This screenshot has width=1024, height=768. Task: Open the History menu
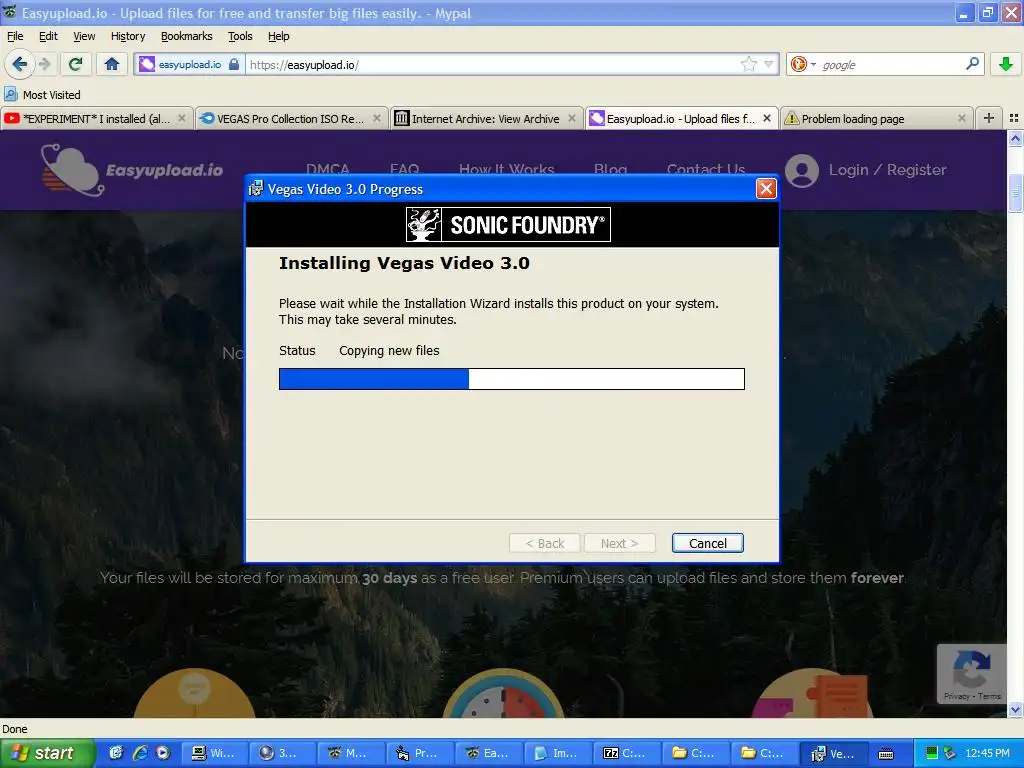point(128,36)
